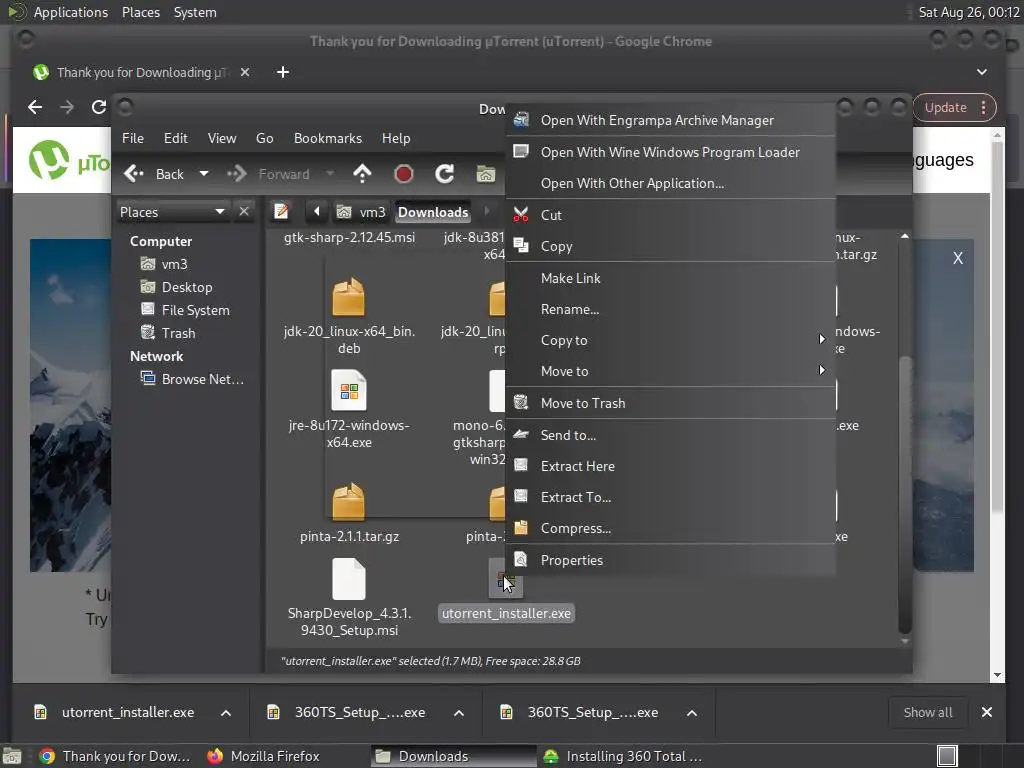Close the Places side pane
The image size is (1024, 768).
tap(244, 212)
